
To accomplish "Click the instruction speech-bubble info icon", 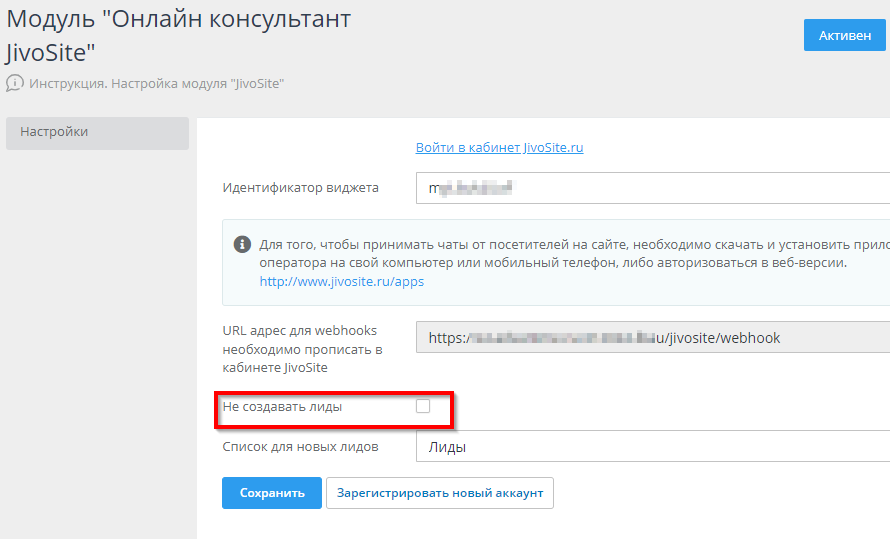I will (15, 84).
